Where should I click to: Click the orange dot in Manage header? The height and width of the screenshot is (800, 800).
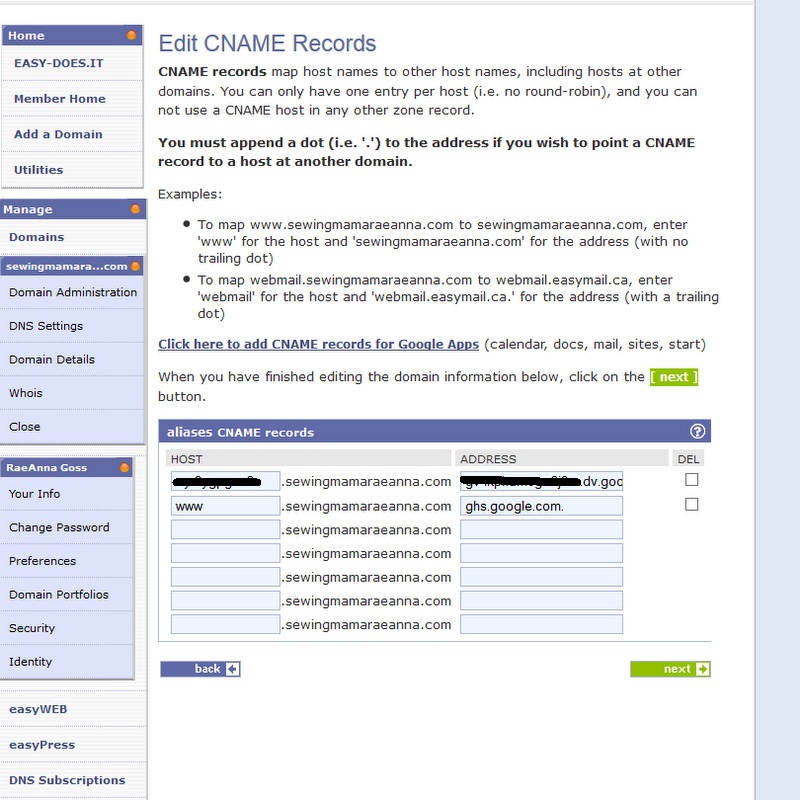pyautogui.click(x=135, y=209)
